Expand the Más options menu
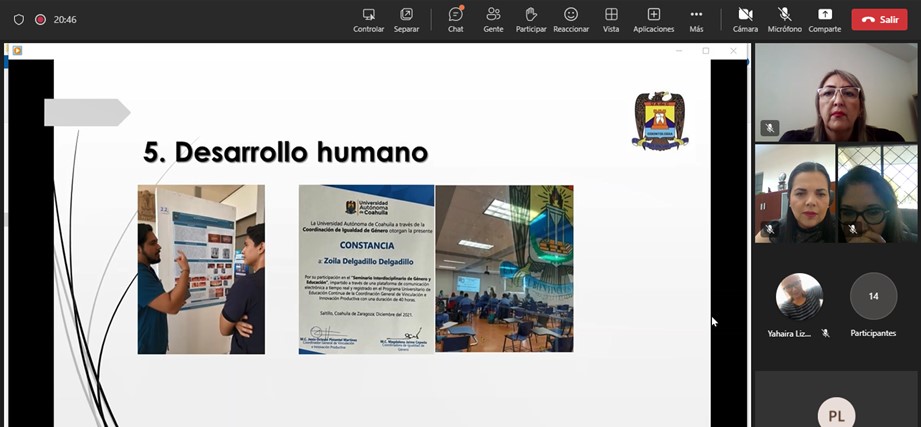This screenshot has height=427, width=921. coord(696,18)
